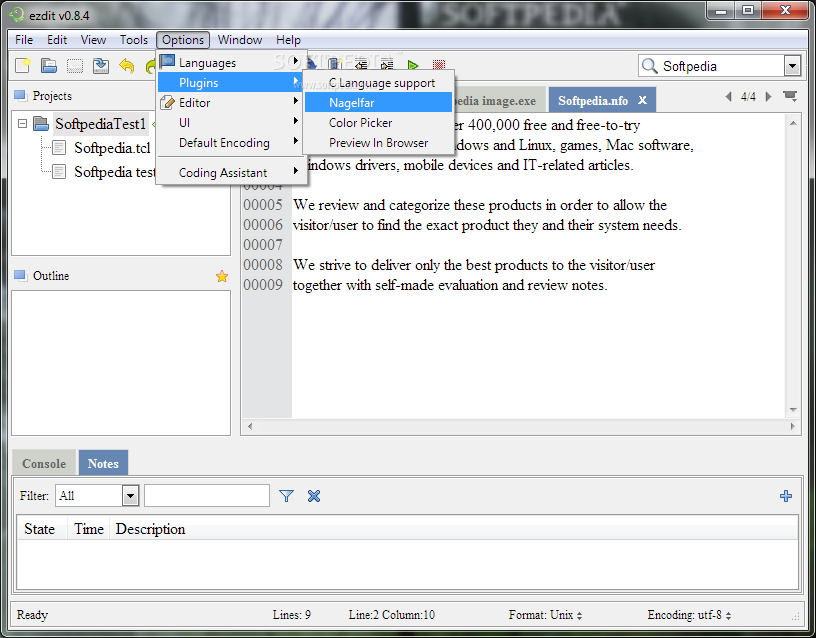Open the Help menu

pyautogui.click(x=288, y=40)
